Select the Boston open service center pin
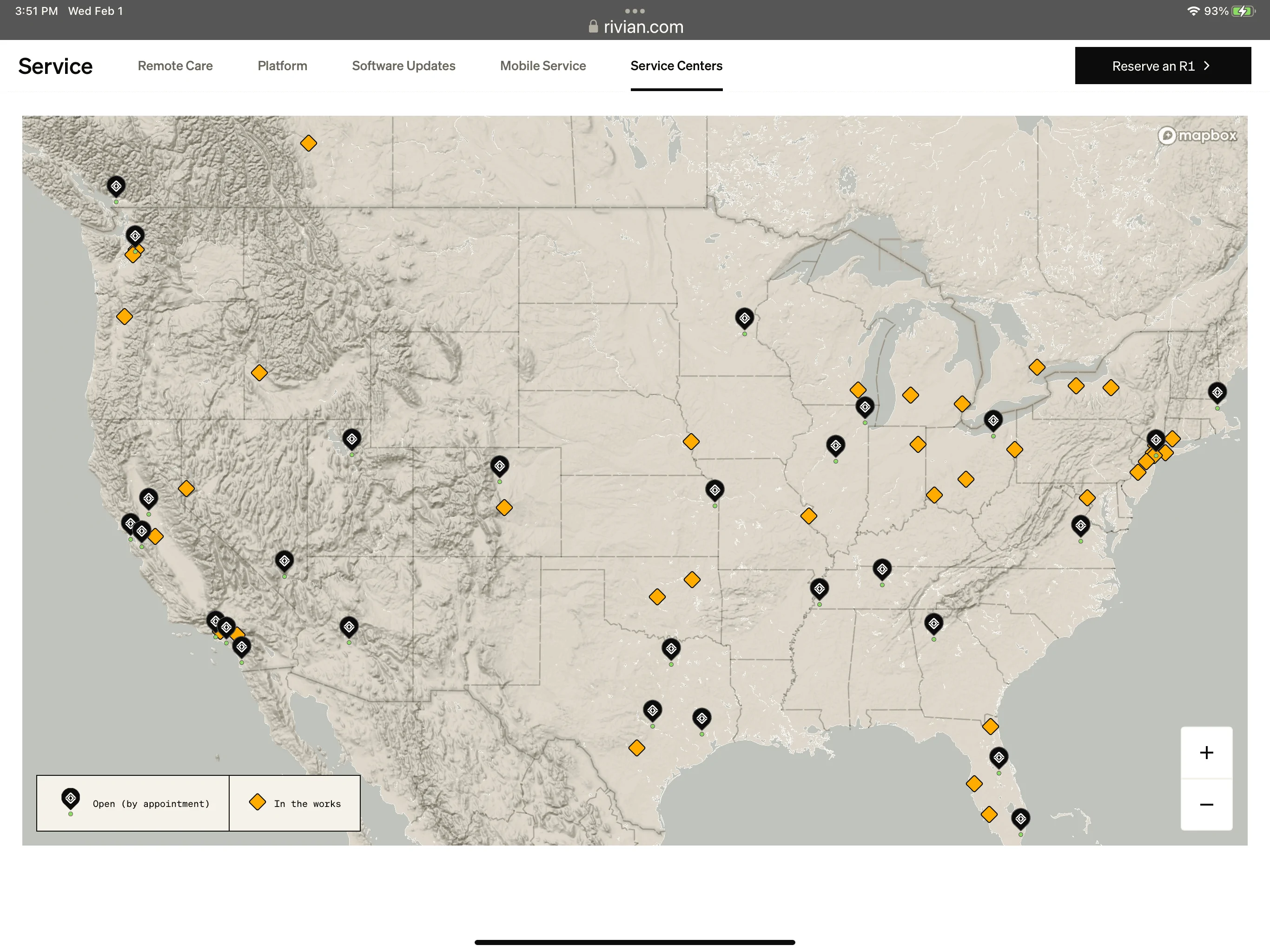 [x=1217, y=394]
